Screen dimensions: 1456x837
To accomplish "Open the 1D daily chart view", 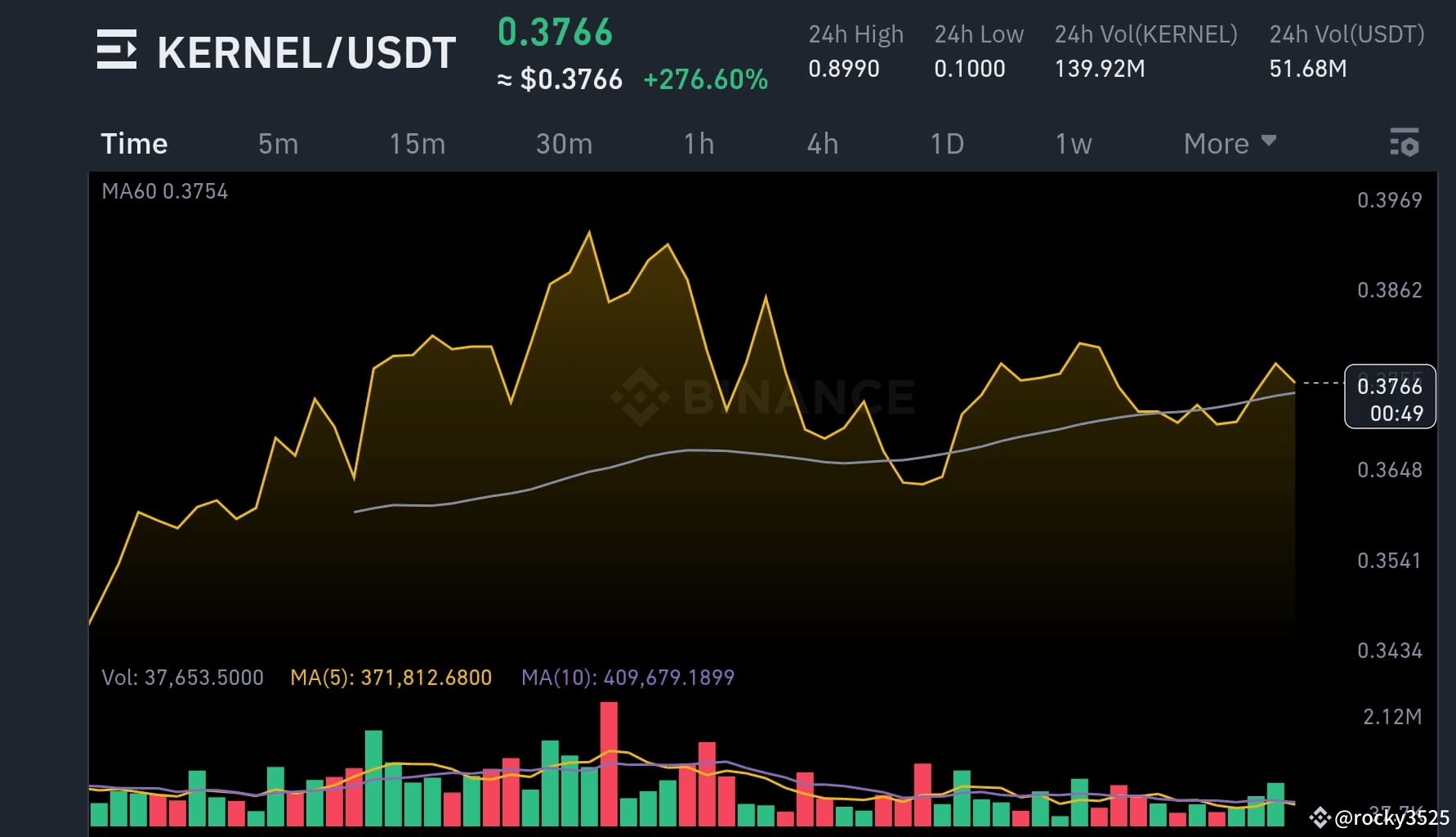I will (946, 143).
